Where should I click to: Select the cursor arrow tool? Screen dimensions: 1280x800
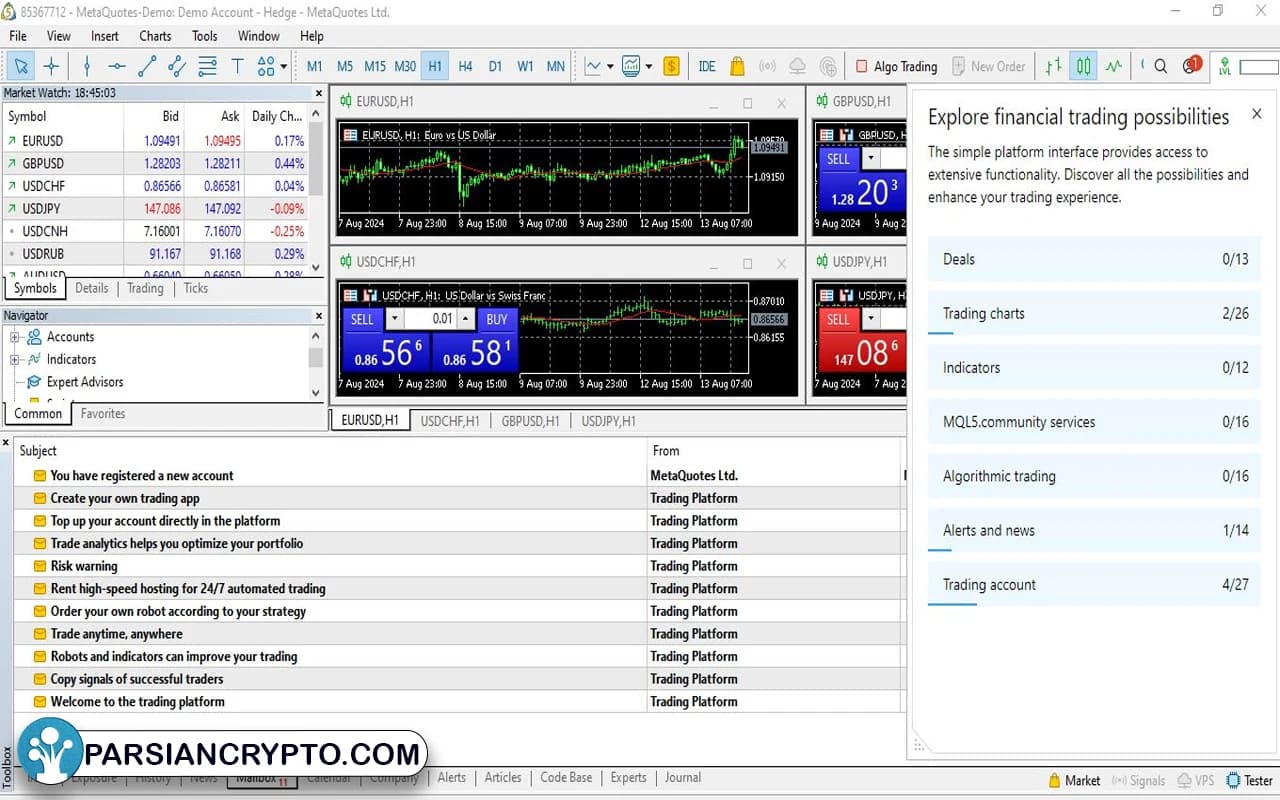point(21,67)
